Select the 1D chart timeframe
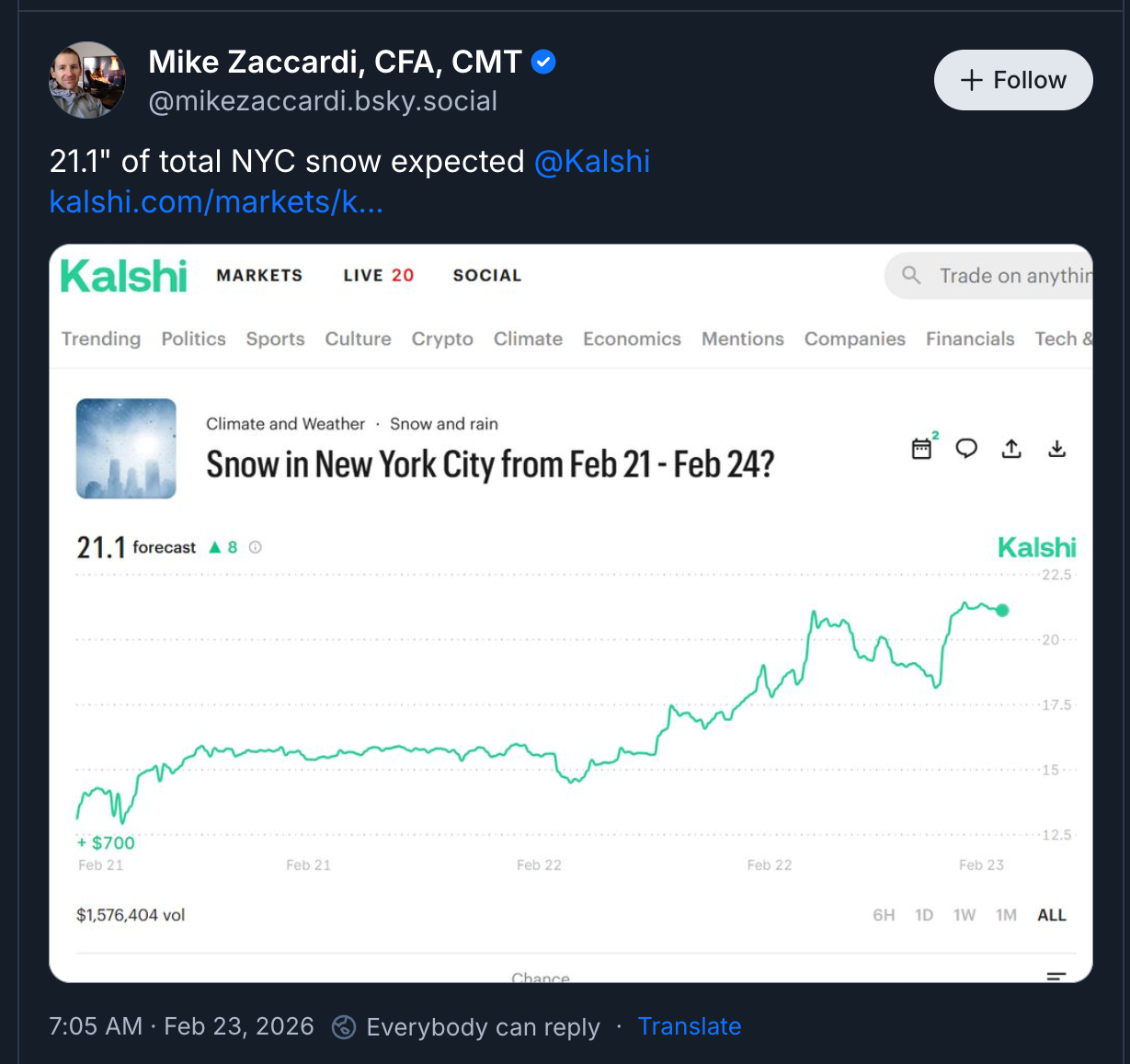This screenshot has width=1130, height=1064. [924, 915]
